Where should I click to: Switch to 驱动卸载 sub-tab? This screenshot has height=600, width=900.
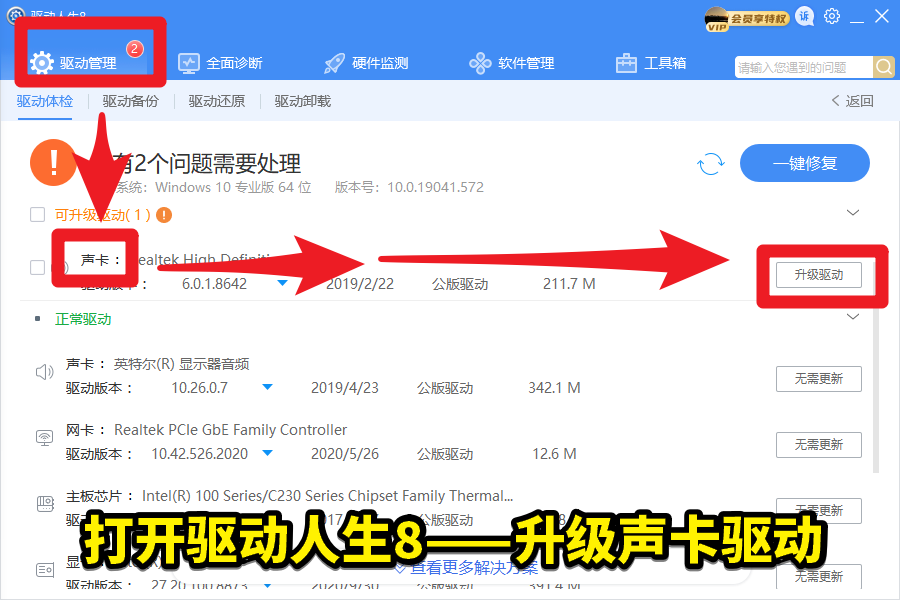click(302, 101)
